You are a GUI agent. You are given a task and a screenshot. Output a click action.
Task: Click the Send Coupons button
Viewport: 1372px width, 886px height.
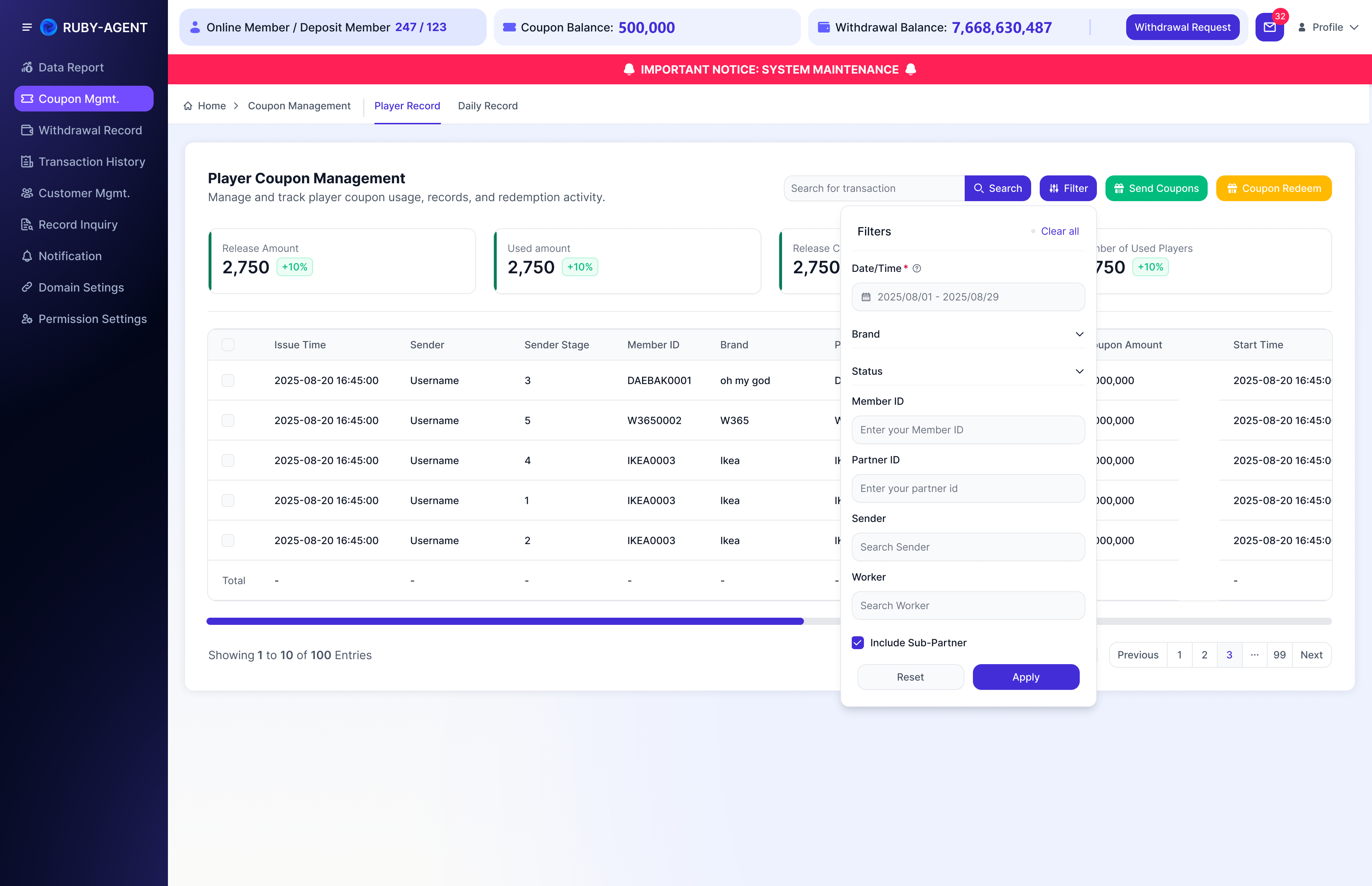1156,188
